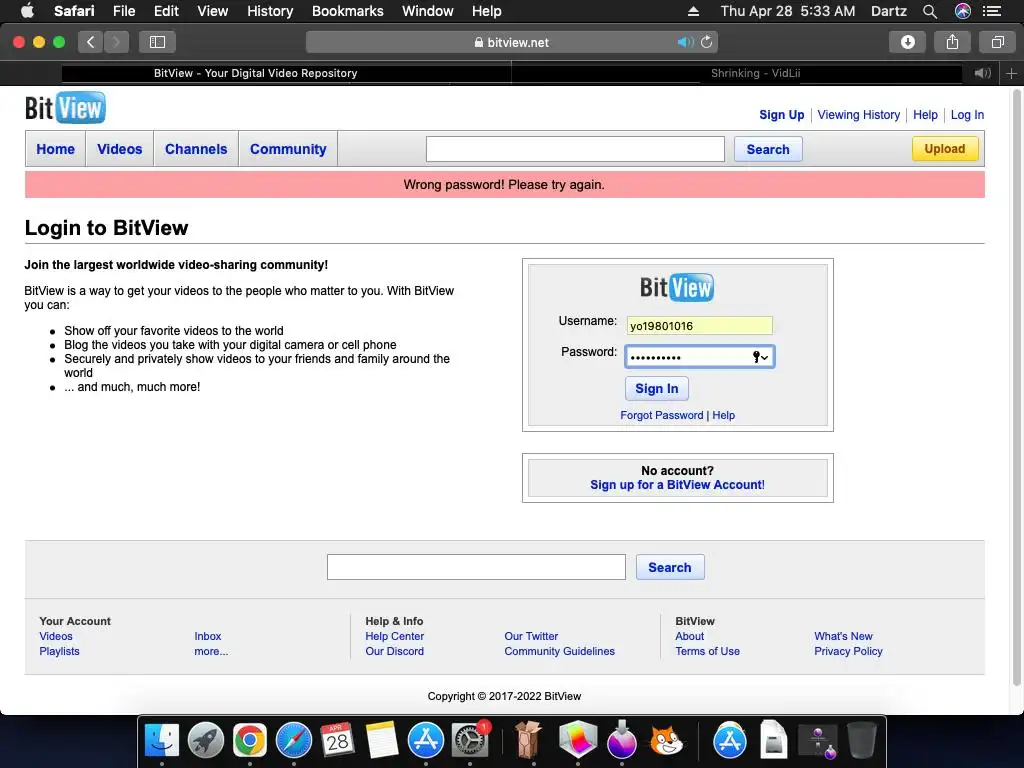Open the Bookmarks menu

347,11
